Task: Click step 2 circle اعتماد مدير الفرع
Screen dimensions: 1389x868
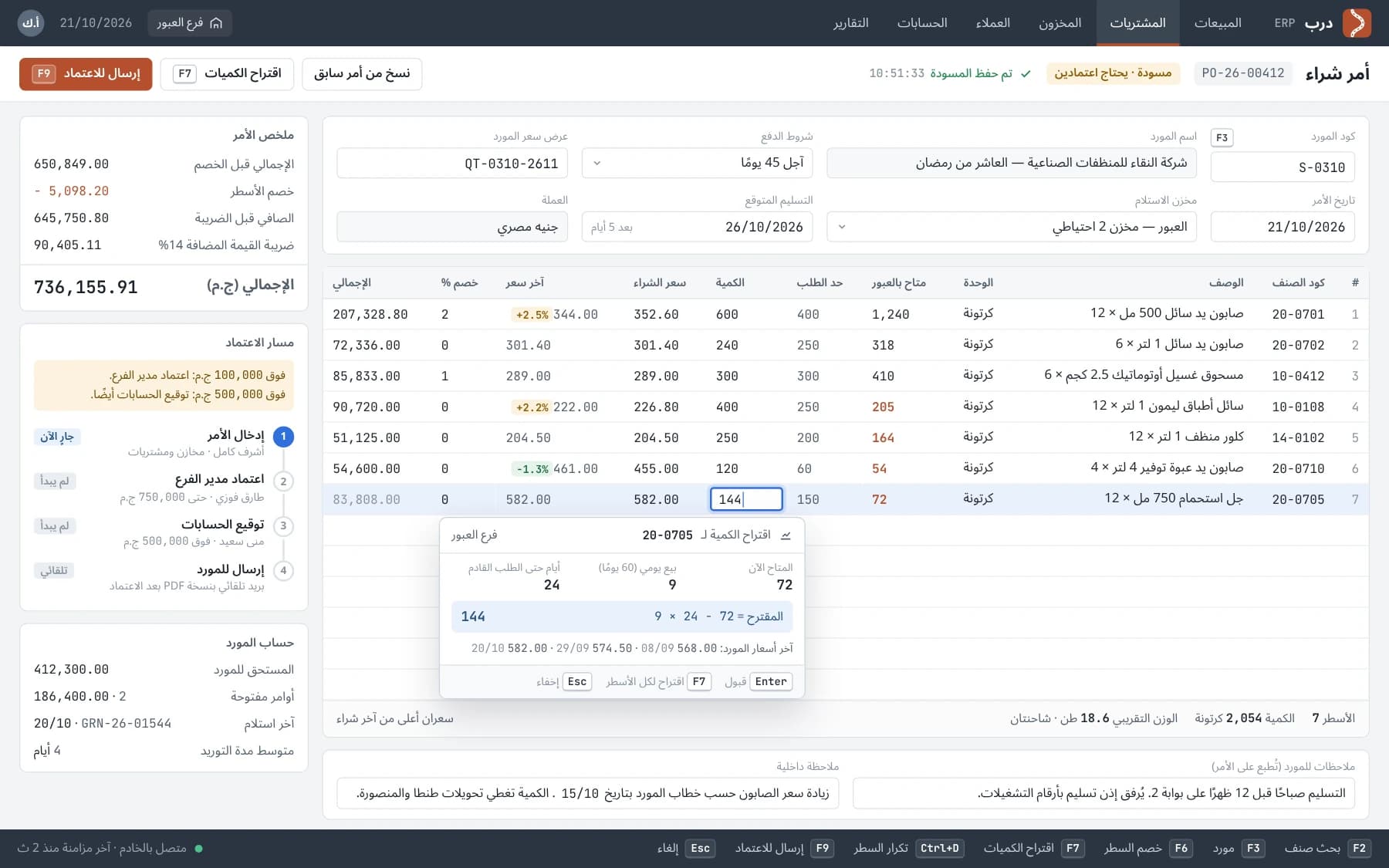Action: coord(283,481)
